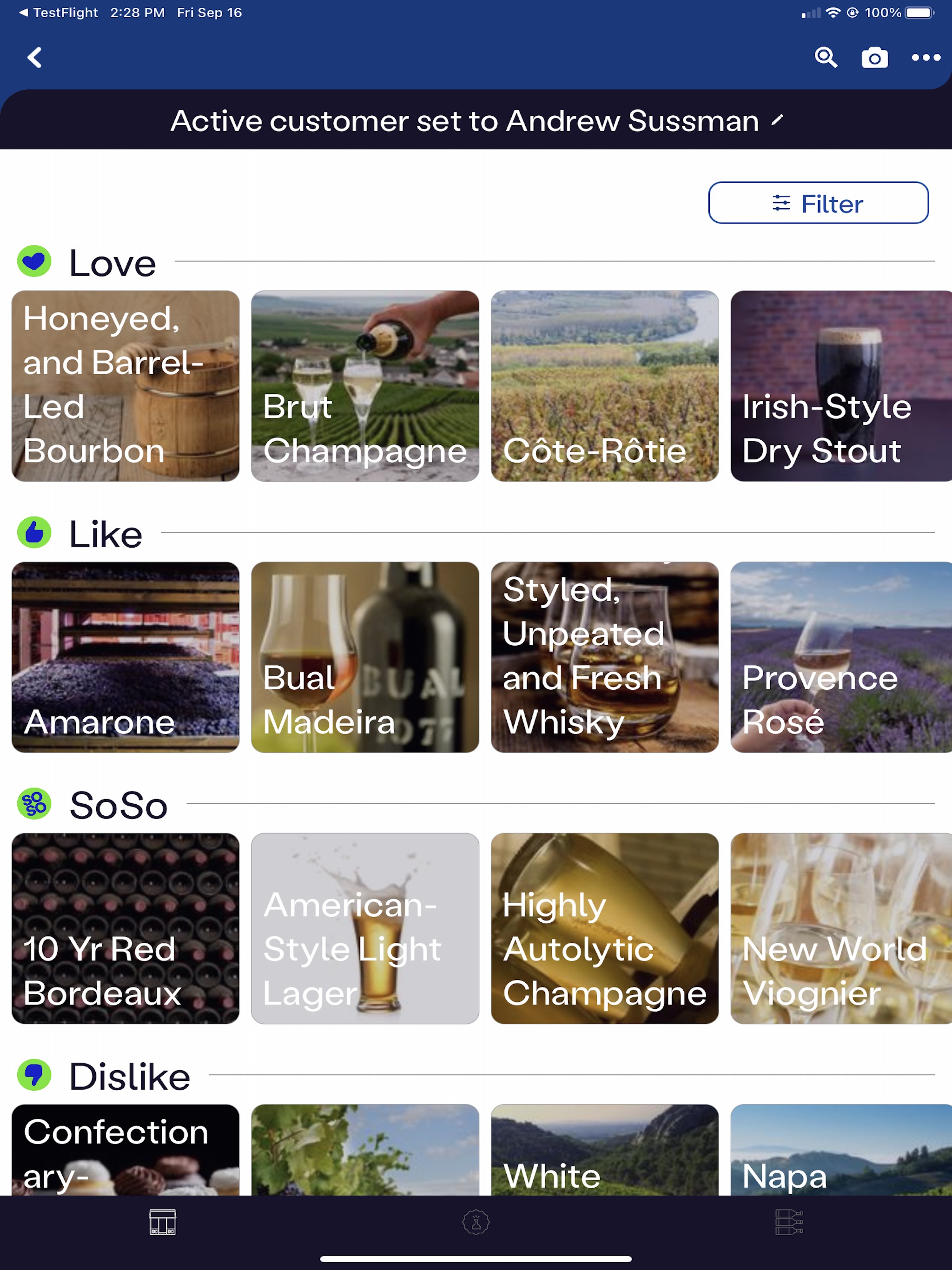Viewport: 952px width, 1270px height.
Task: Tap the SoSo face icon
Action: click(x=35, y=804)
